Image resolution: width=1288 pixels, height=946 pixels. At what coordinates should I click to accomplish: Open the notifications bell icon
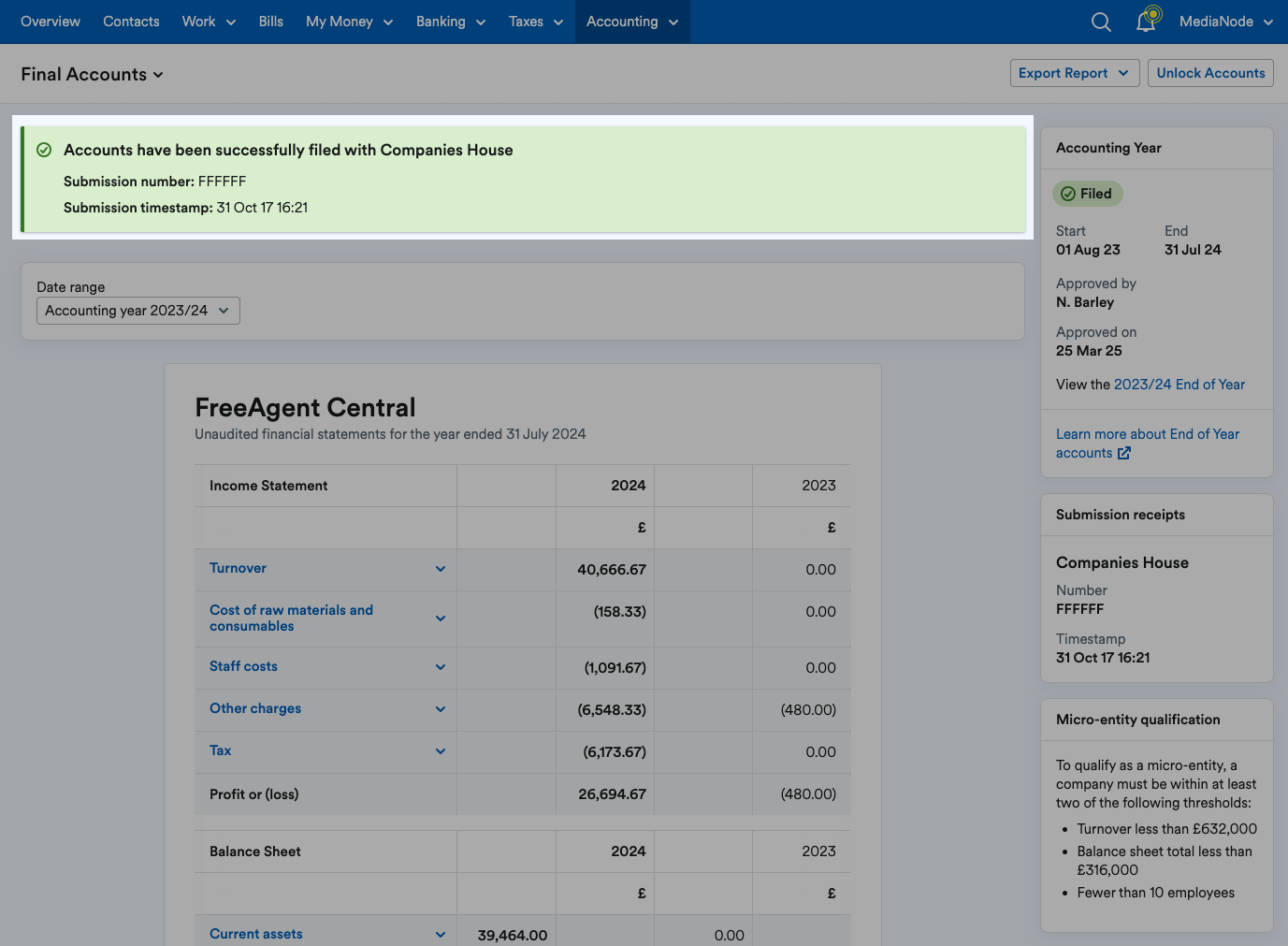[x=1147, y=20]
